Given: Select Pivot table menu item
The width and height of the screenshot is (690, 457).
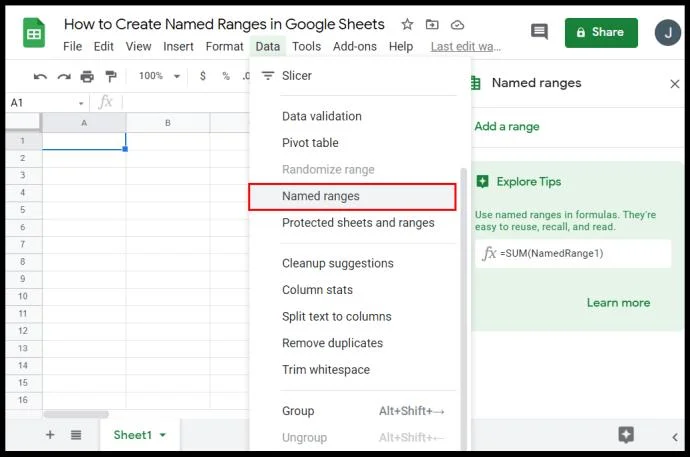Looking at the screenshot, I should click(x=354, y=143).
